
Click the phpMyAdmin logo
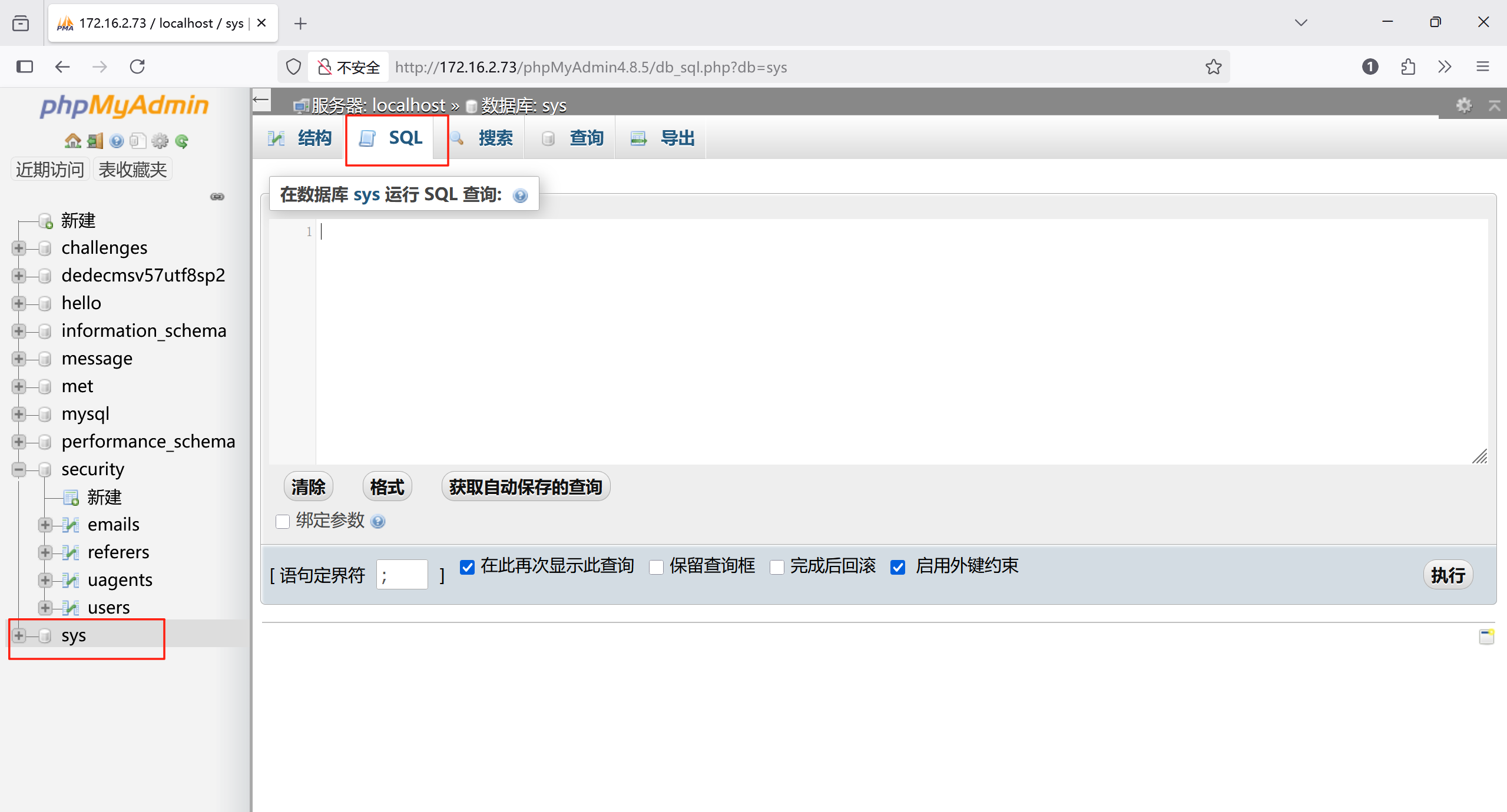pyautogui.click(x=124, y=105)
